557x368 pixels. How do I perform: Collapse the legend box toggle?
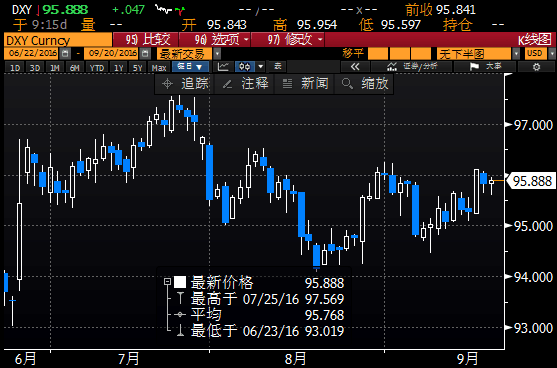point(167,282)
